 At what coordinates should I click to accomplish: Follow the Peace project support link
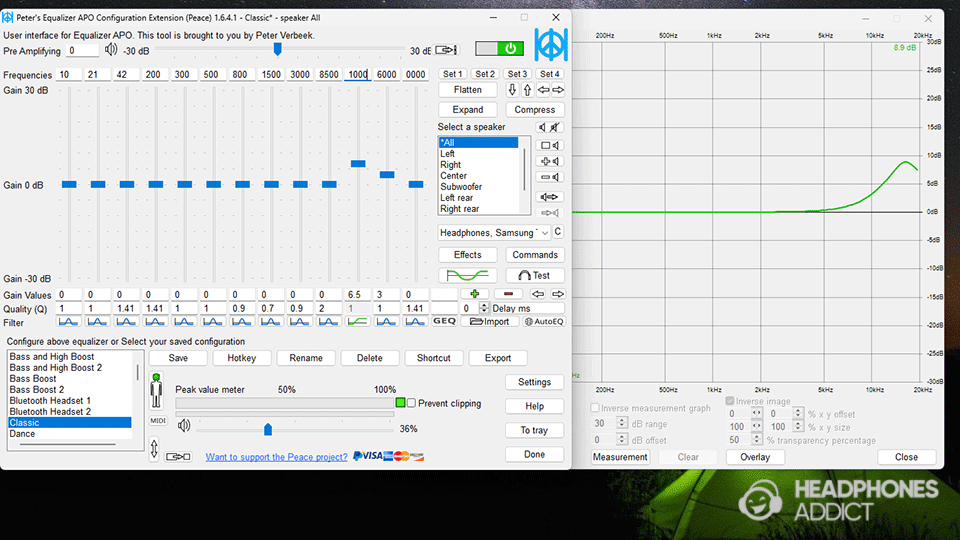coord(276,457)
